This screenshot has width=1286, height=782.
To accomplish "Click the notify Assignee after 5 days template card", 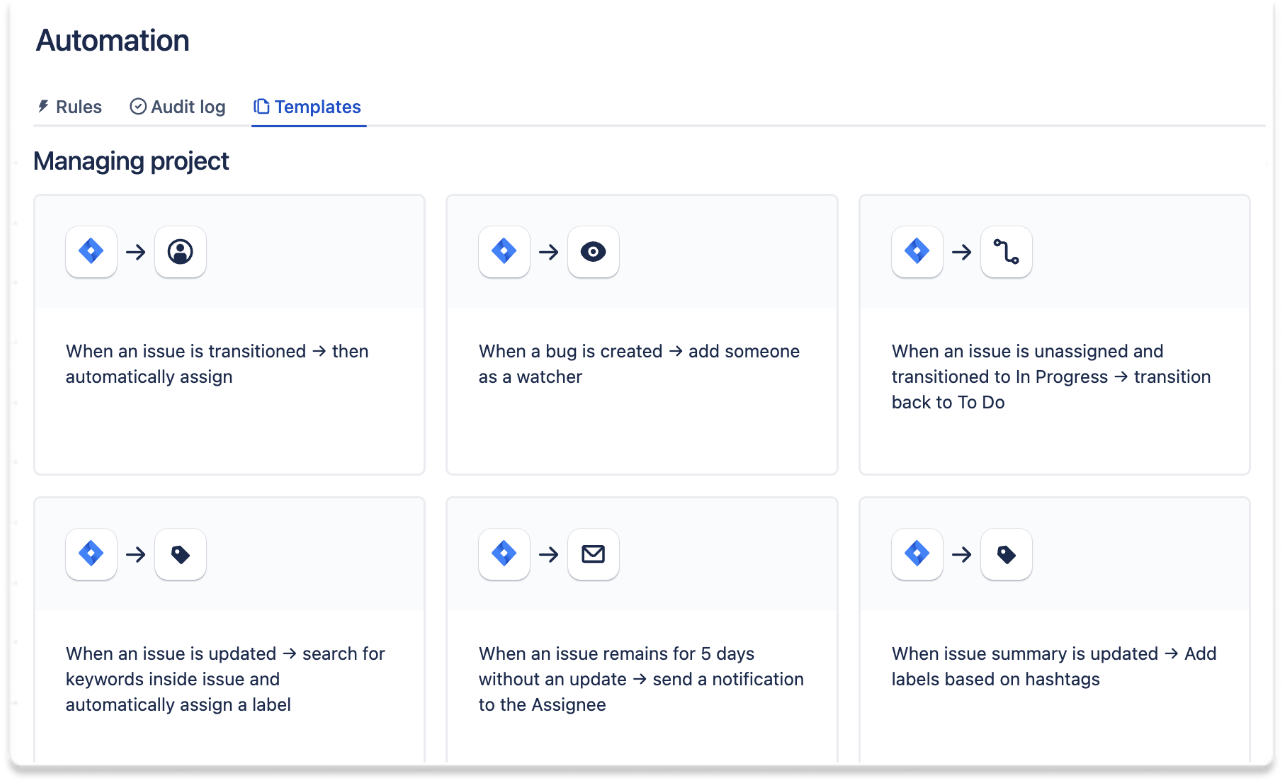I will [x=641, y=636].
